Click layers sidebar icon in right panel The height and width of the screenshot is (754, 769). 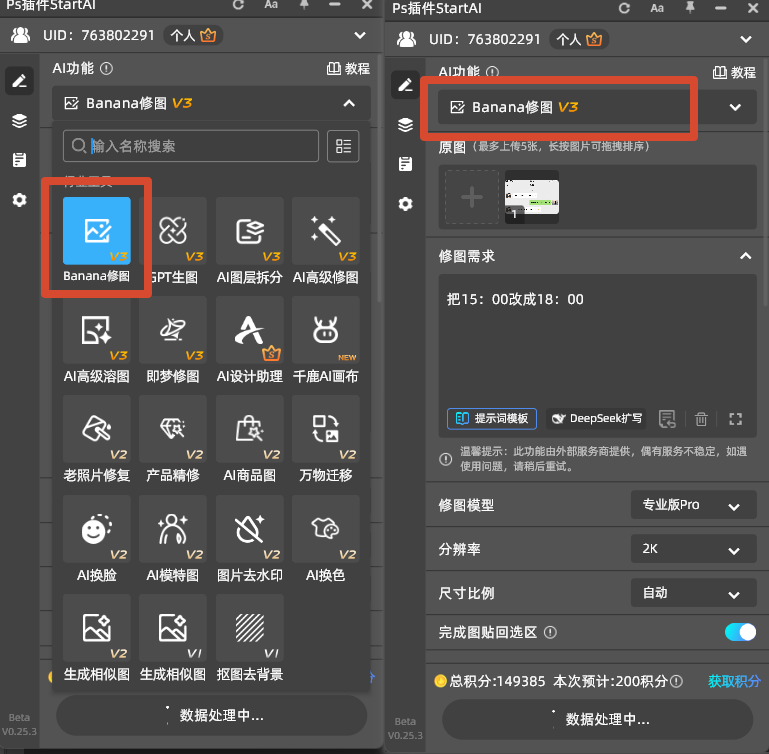(405, 125)
